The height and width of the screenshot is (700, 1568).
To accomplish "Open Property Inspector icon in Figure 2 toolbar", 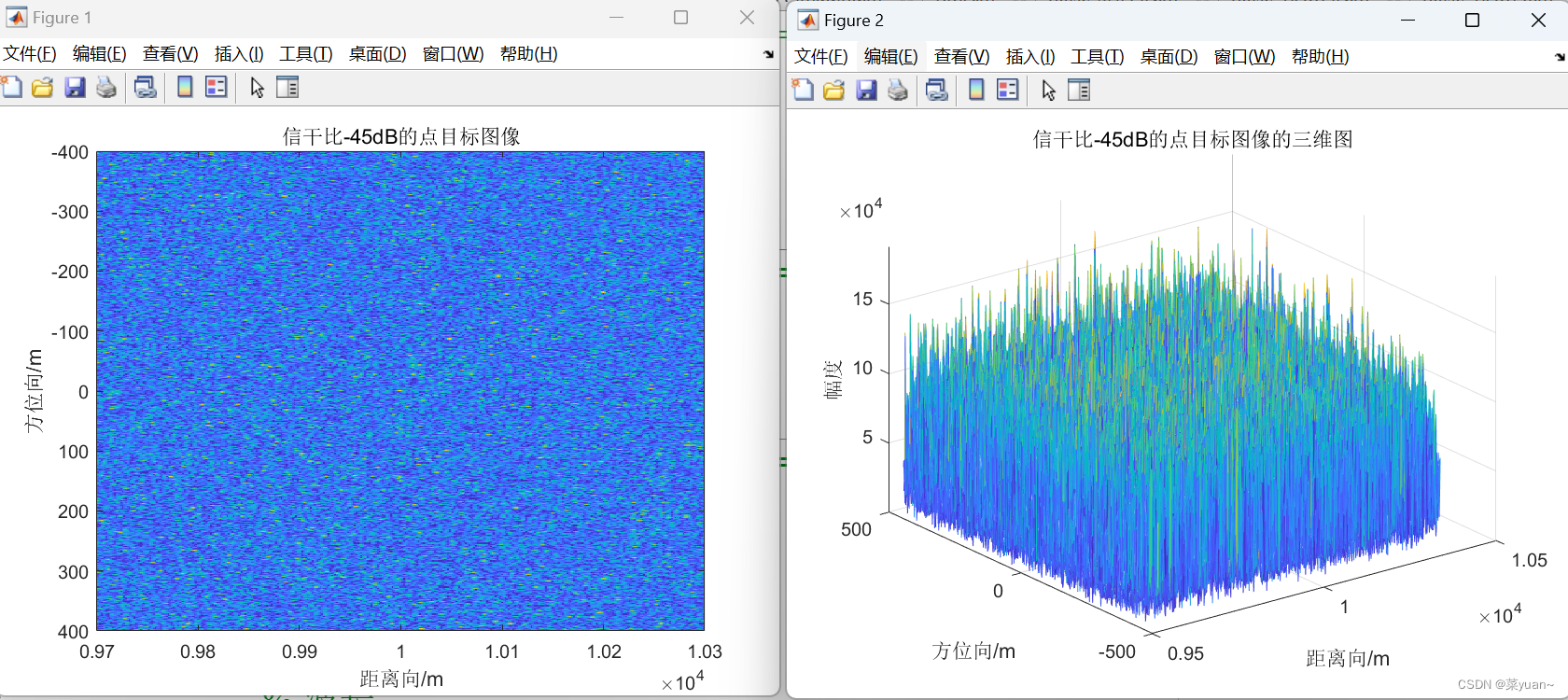I will (1079, 91).
